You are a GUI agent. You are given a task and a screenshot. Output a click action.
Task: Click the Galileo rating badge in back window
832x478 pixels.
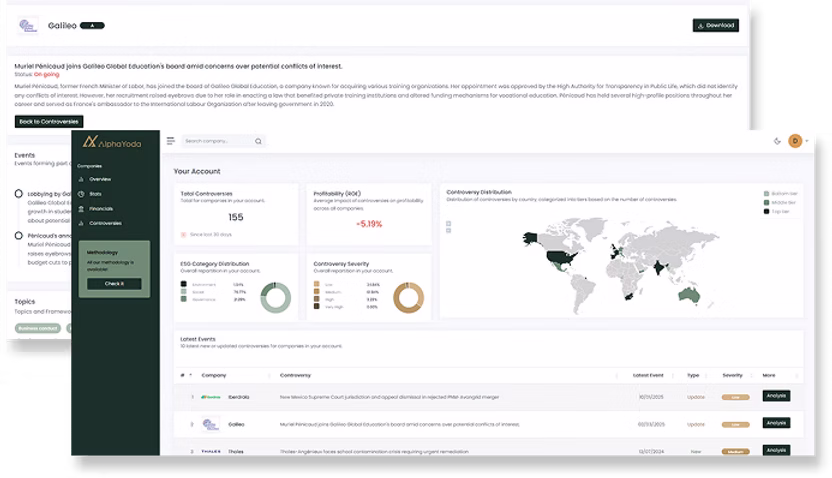[x=92, y=25]
